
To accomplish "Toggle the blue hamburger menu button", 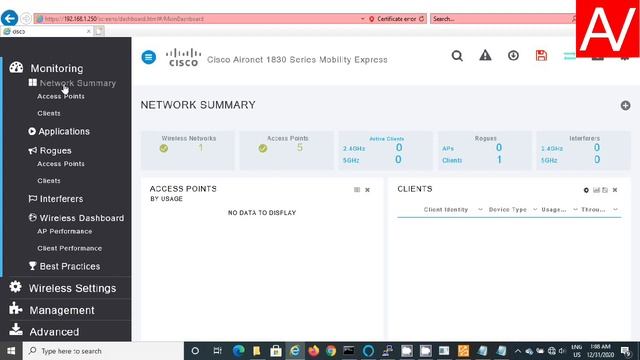I will 149,57.
